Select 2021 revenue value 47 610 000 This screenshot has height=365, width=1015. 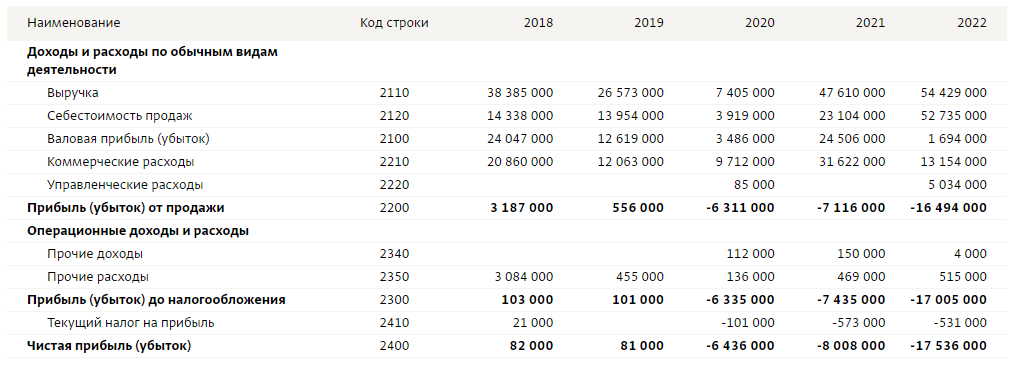[x=852, y=93]
